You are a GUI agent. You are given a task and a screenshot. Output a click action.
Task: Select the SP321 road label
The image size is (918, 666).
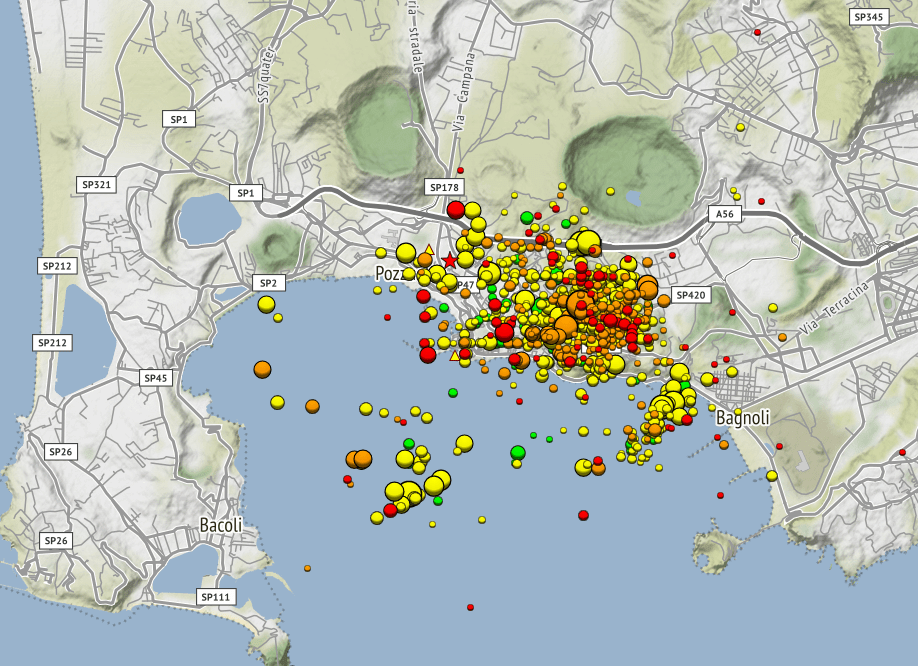point(96,185)
